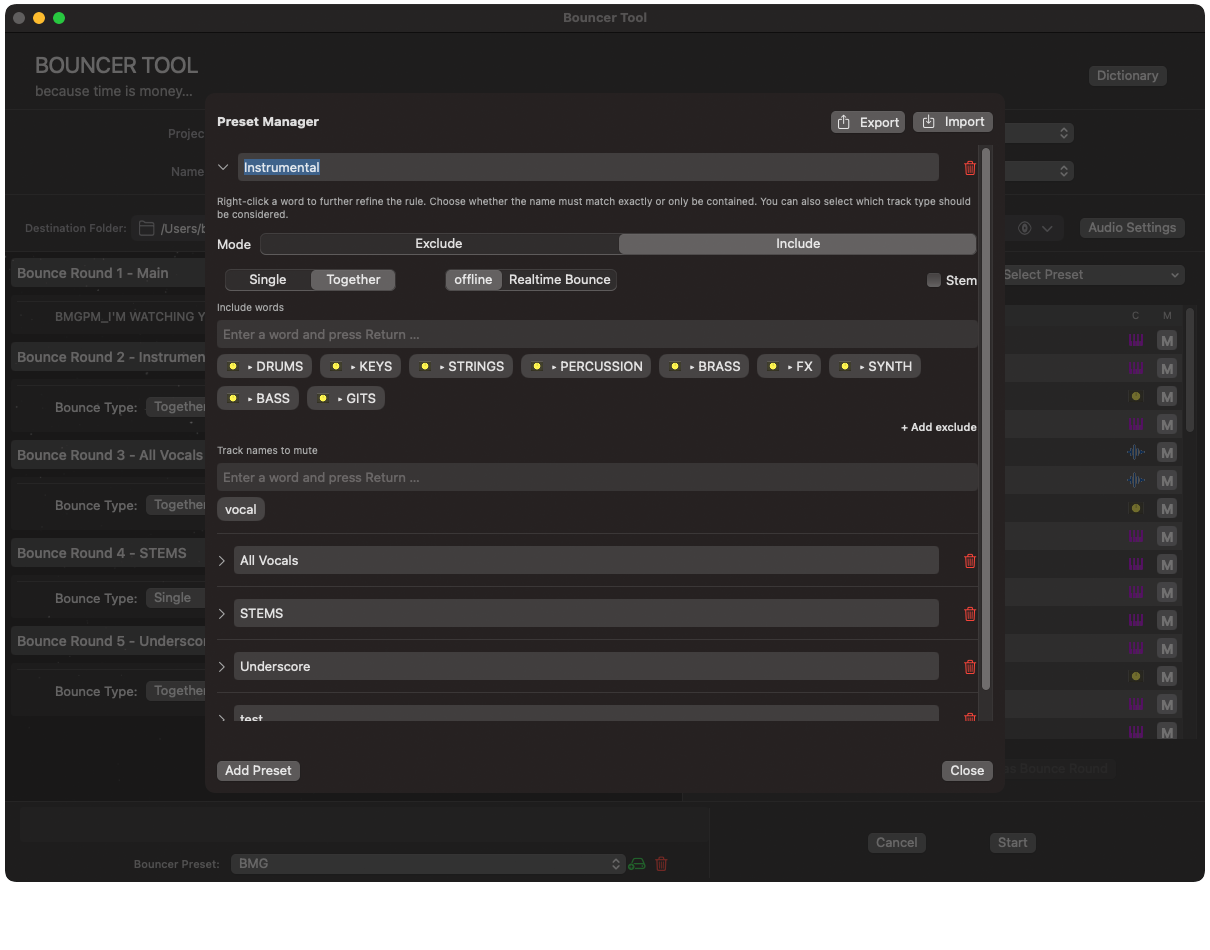Switch Mode to Include
The width and height of the screenshot is (1210, 950).
click(x=797, y=244)
